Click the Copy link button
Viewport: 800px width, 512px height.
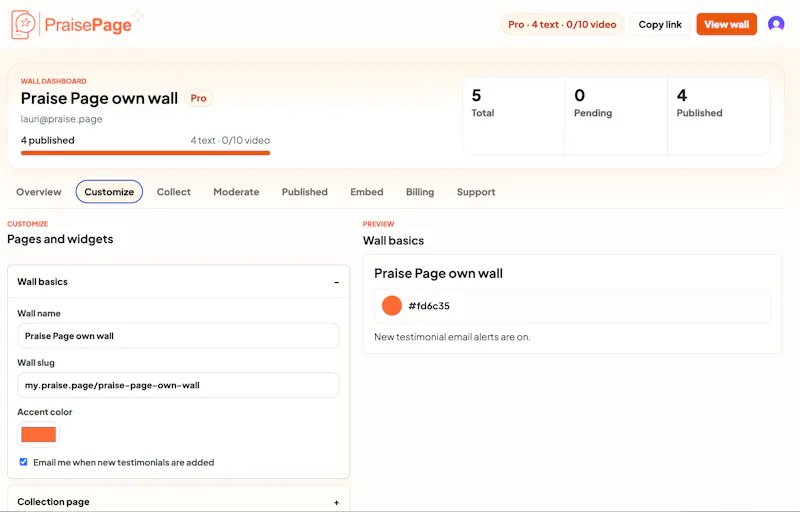coord(660,24)
